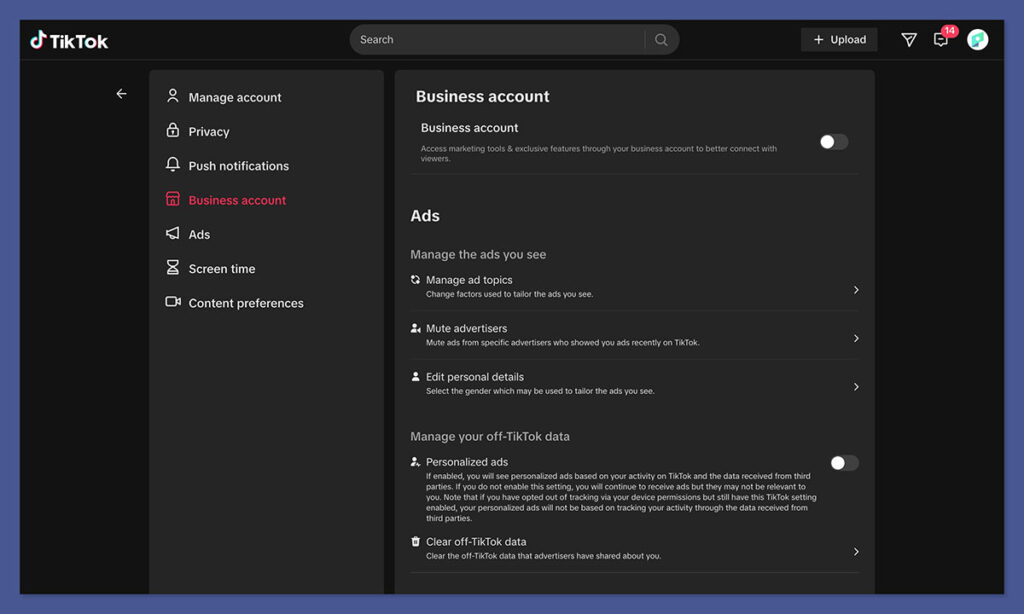This screenshot has width=1024, height=614.
Task: Click the Upload button
Action: coord(839,40)
